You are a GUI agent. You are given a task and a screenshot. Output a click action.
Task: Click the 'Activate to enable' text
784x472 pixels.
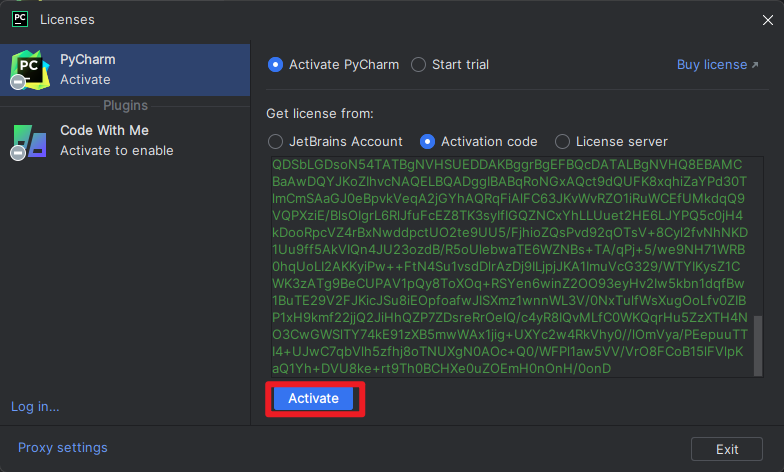point(117,150)
